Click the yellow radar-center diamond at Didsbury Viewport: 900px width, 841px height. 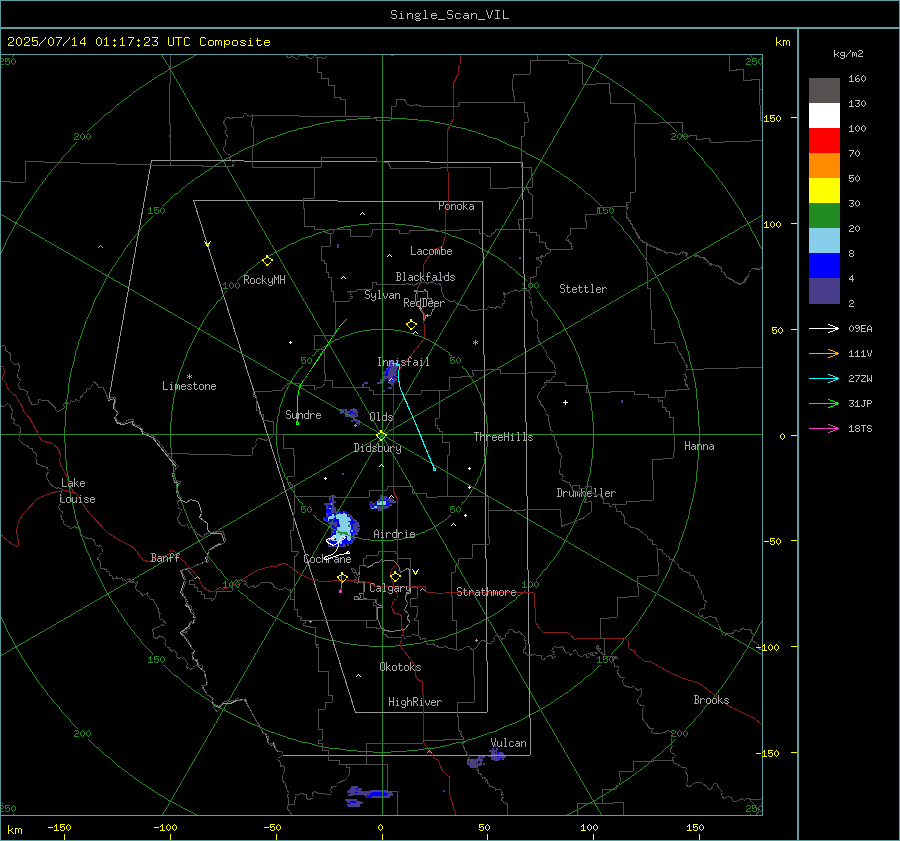coord(381,436)
